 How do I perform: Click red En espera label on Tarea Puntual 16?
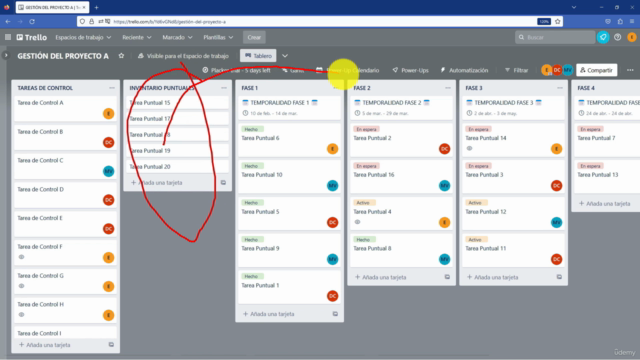coord(366,166)
